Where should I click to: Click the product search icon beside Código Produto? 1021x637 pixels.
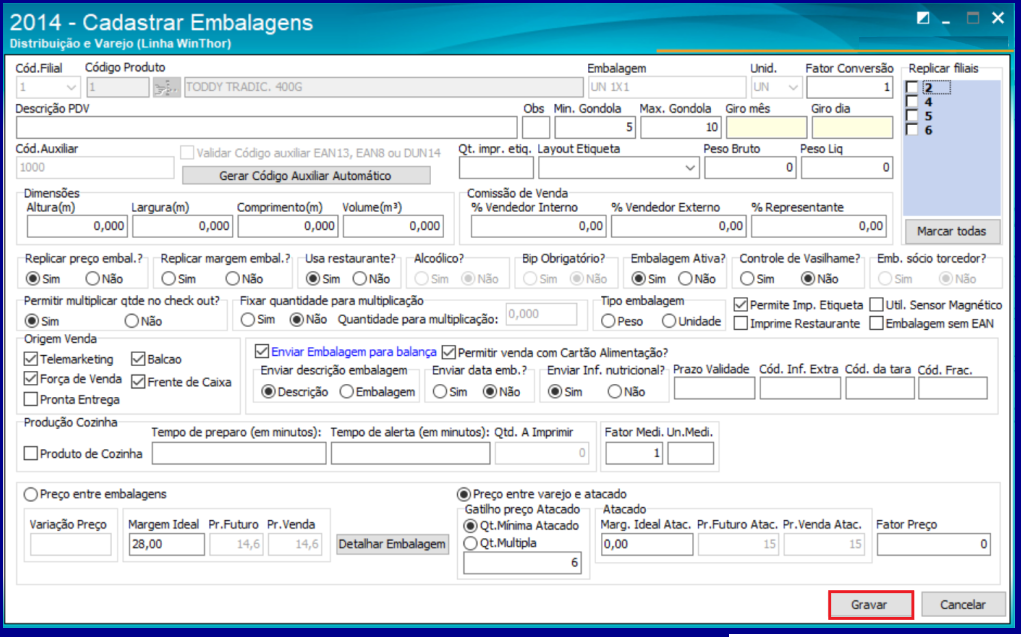(x=167, y=87)
